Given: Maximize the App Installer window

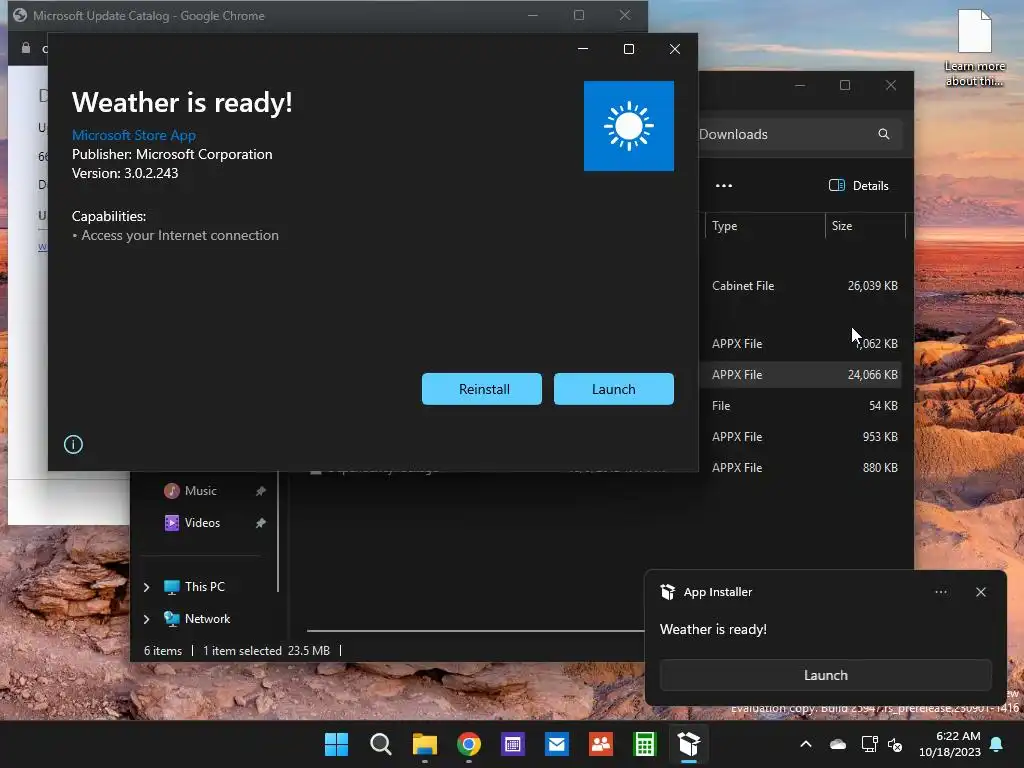Looking at the screenshot, I should pos(629,49).
